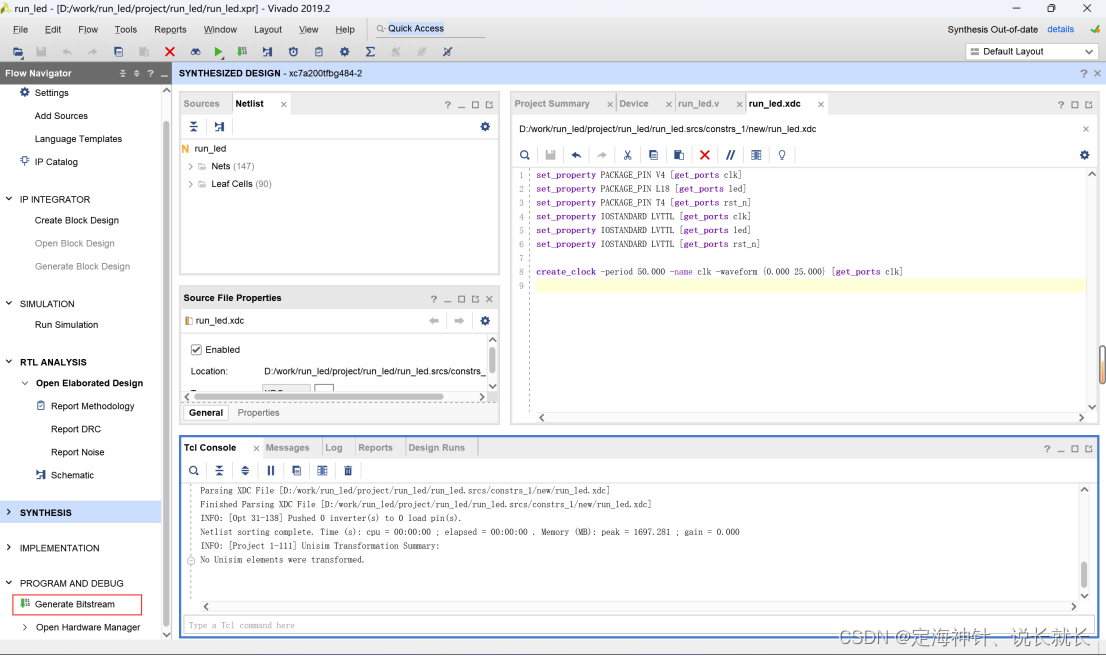Expand the IMPLEMENTATION section
The width and height of the screenshot is (1106, 656).
coord(8,548)
